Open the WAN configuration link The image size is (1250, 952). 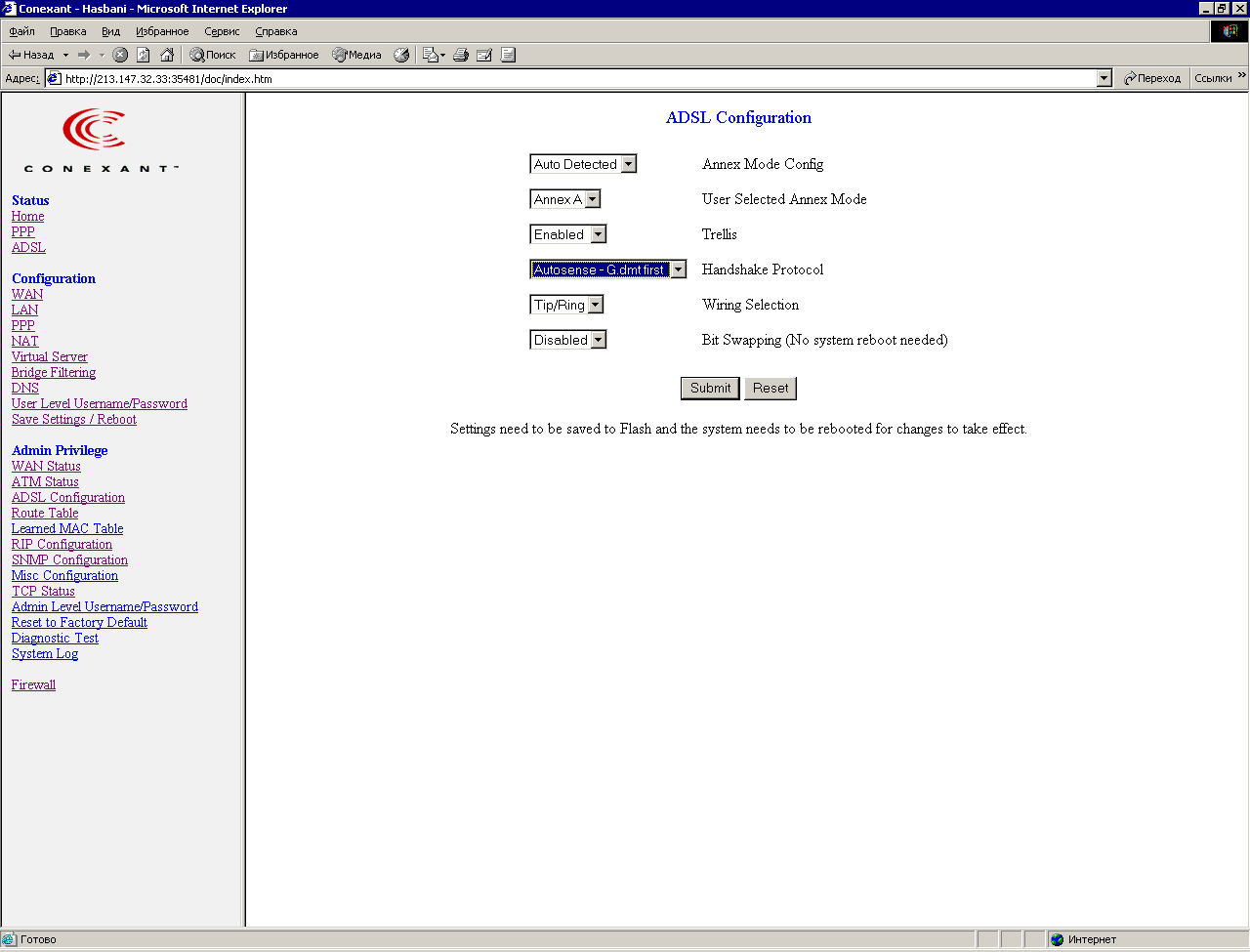click(27, 294)
